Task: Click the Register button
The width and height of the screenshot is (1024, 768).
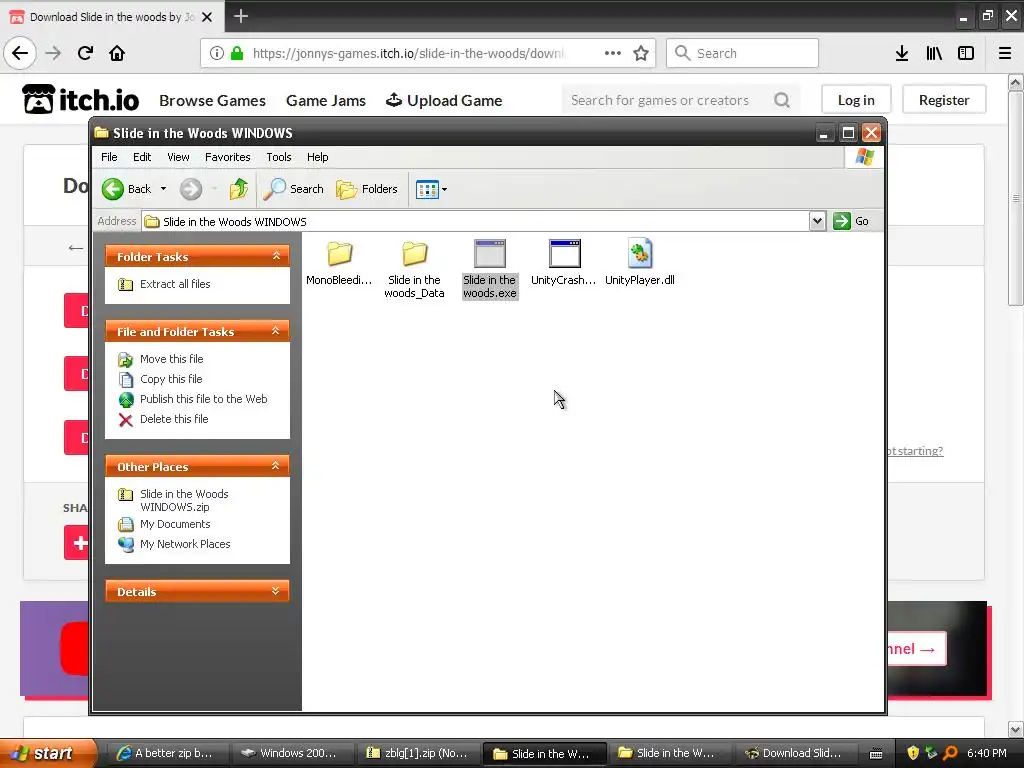Action: (944, 100)
